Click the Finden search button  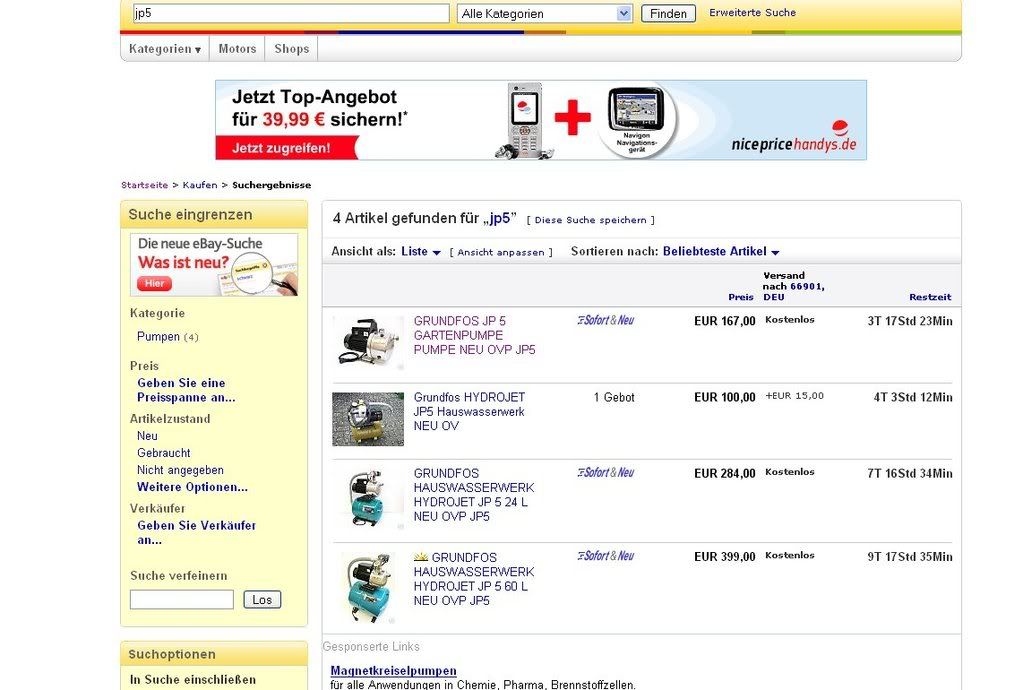coord(668,14)
